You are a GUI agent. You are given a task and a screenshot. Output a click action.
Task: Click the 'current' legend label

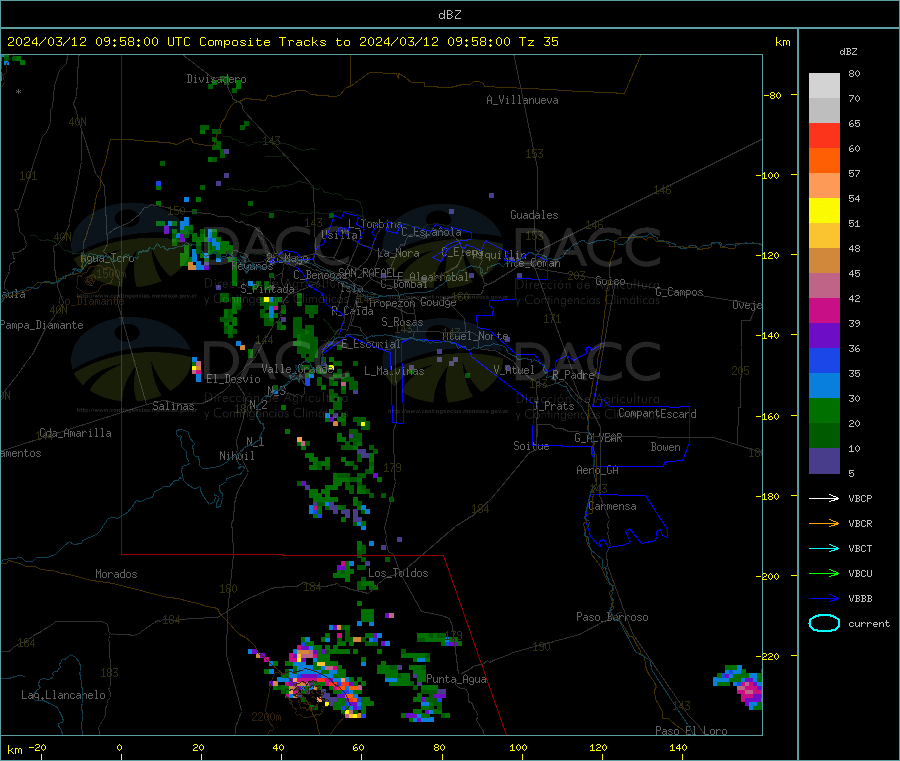pos(869,624)
